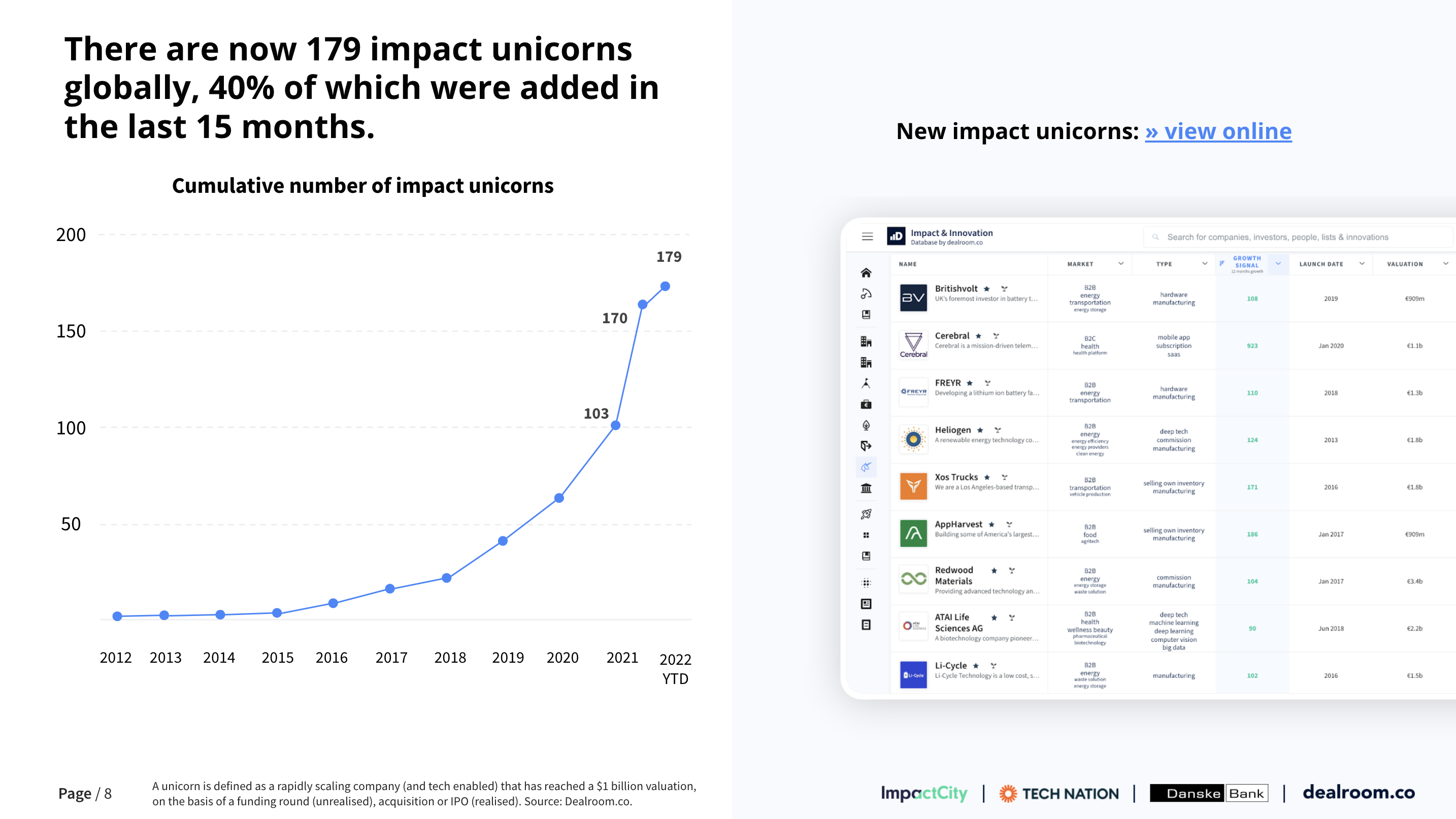
Task: Sort by the Growth Signal column header
Action: (x=1246, y=262)
